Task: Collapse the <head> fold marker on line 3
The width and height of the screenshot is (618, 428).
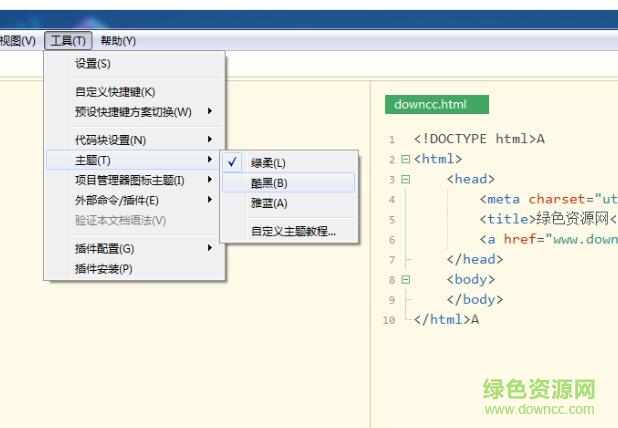Action: [405, 179]
